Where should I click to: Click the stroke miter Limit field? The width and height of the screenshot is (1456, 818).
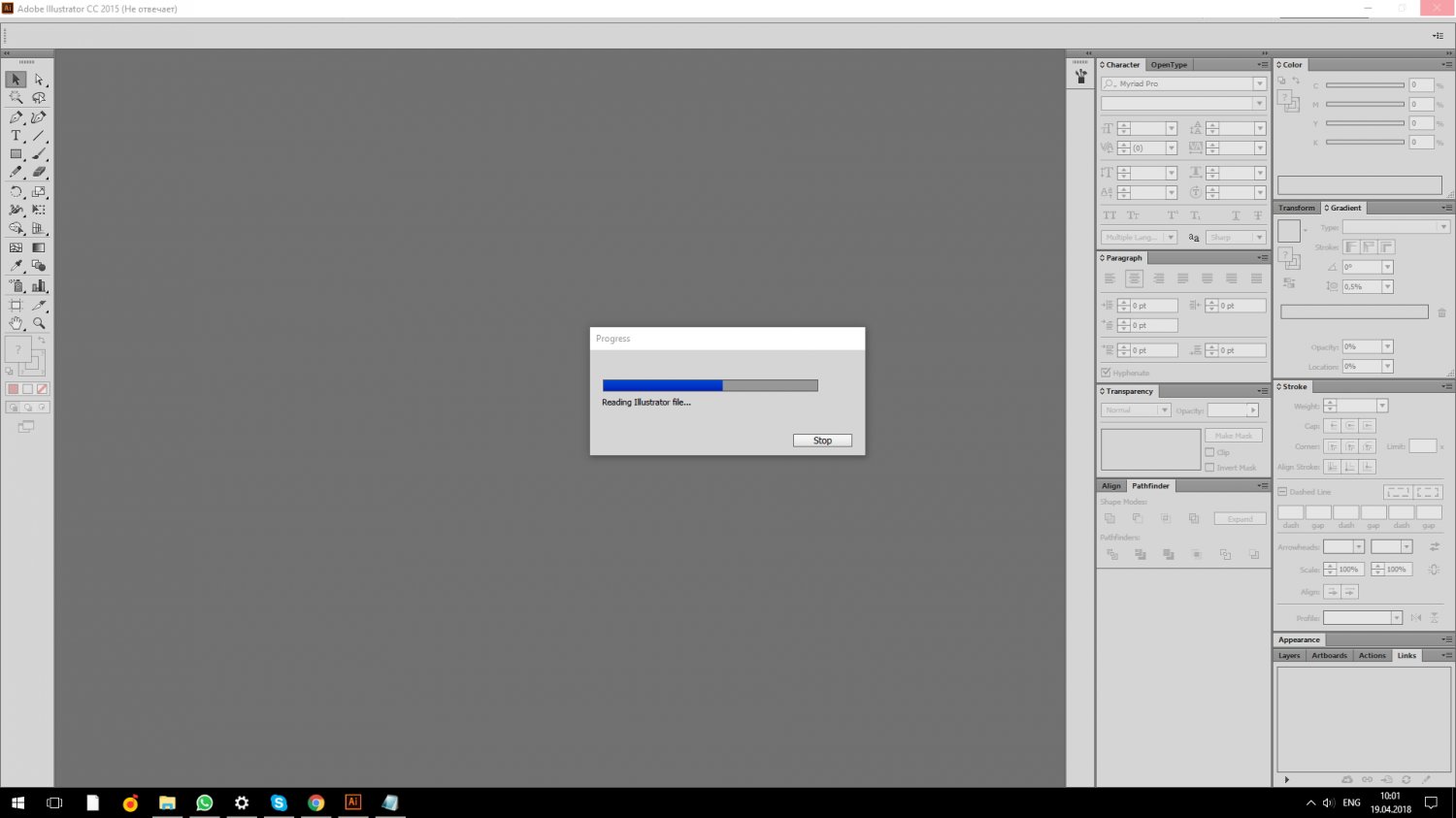(1422, 446)
